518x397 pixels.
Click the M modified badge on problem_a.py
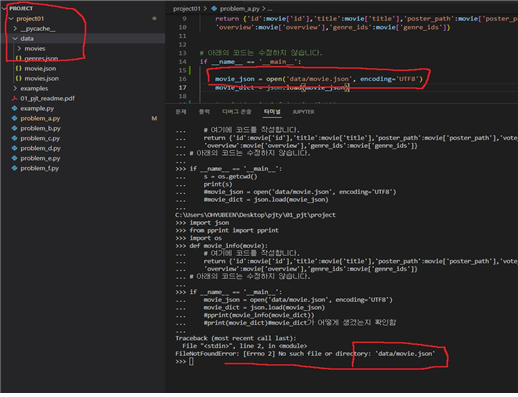coord(154,118)
